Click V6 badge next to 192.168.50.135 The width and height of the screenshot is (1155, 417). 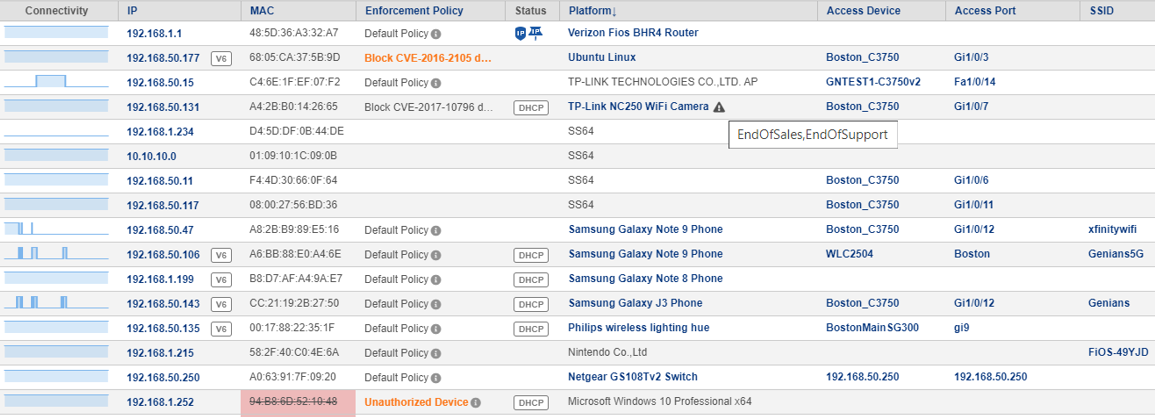point(221,328)
